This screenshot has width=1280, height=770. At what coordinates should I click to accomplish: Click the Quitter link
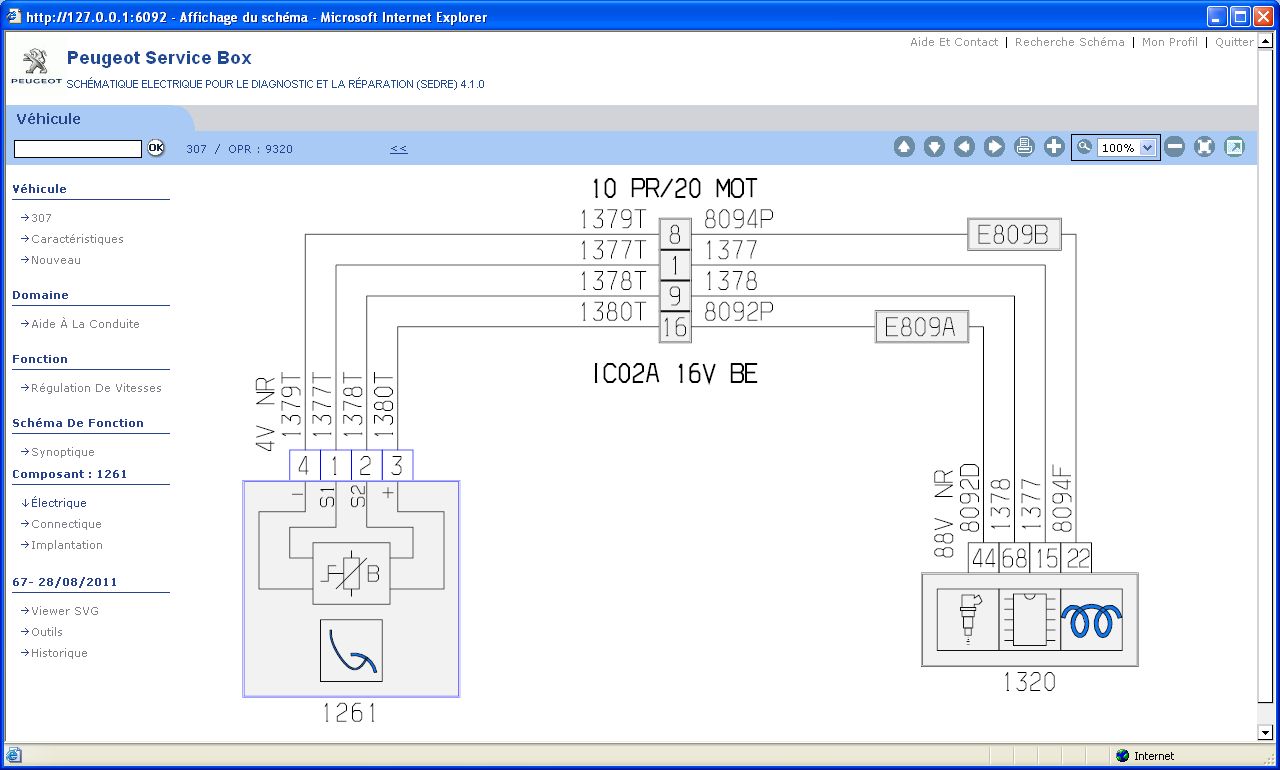[1234, 42]
